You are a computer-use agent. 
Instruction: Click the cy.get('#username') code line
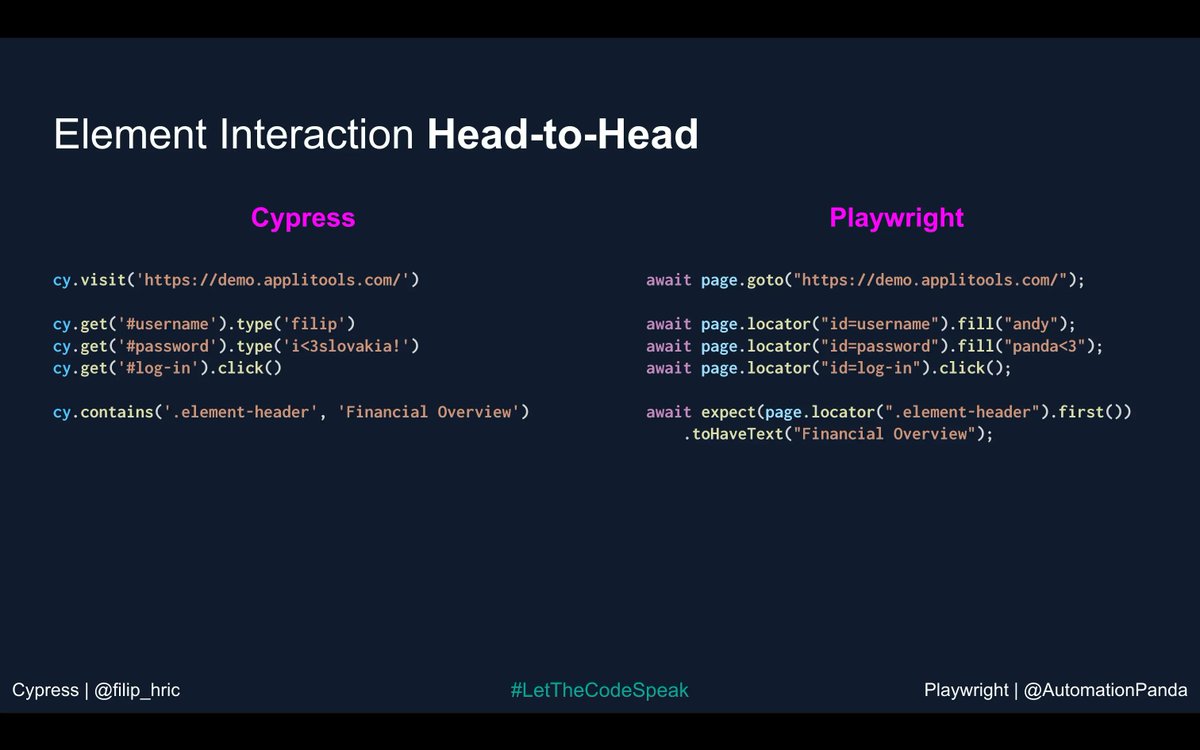tap(204, 324)
